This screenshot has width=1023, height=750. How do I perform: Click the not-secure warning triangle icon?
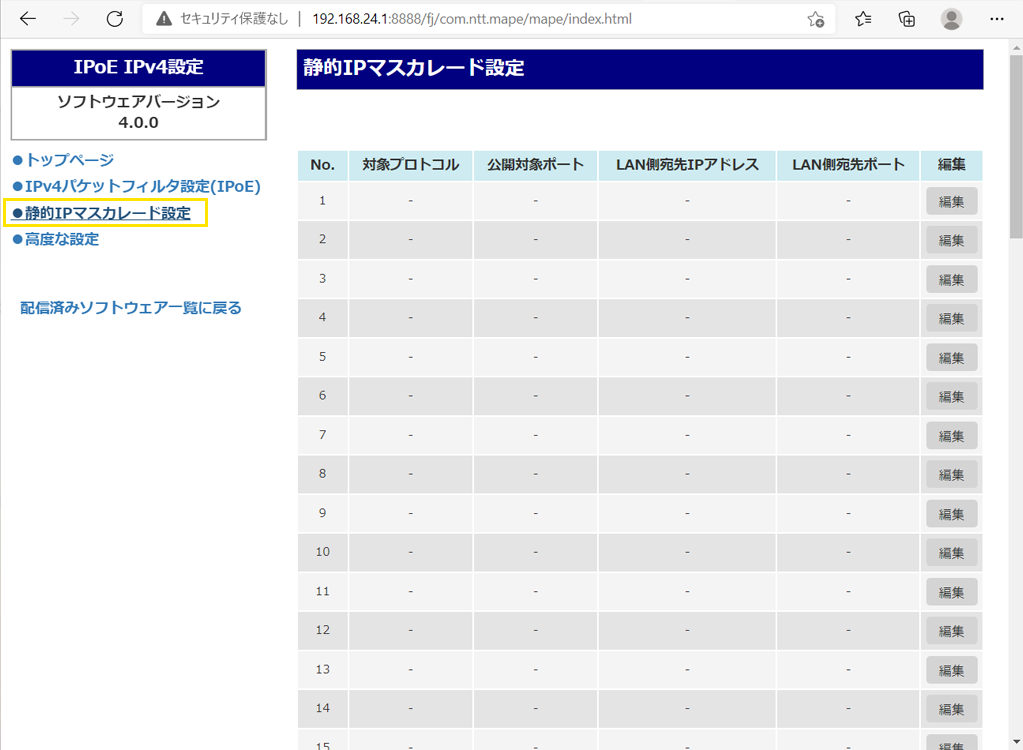[x=164, y=19]
